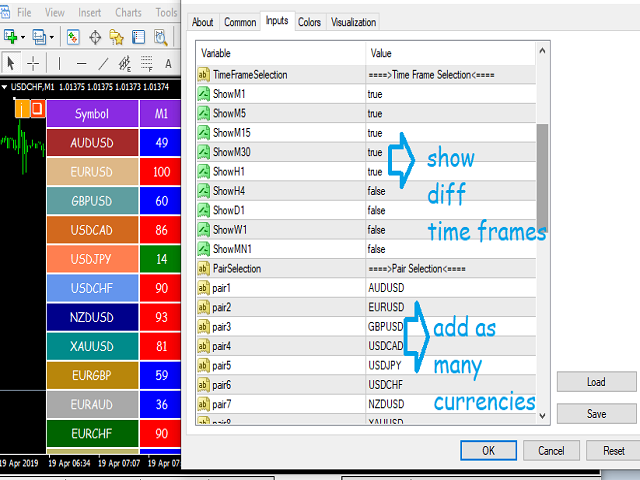Switch to the About tab
This screenshot has height=480, width=640.
(x=203, y=22)
